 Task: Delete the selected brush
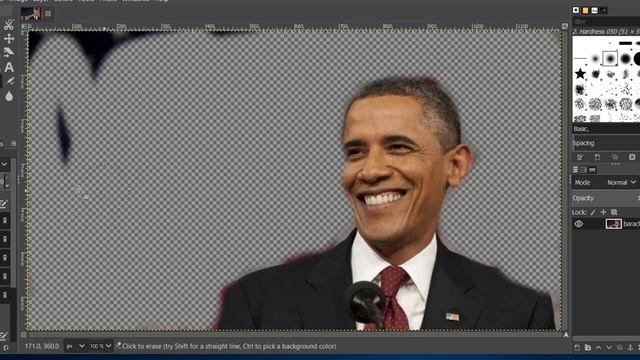coord(632,157)
